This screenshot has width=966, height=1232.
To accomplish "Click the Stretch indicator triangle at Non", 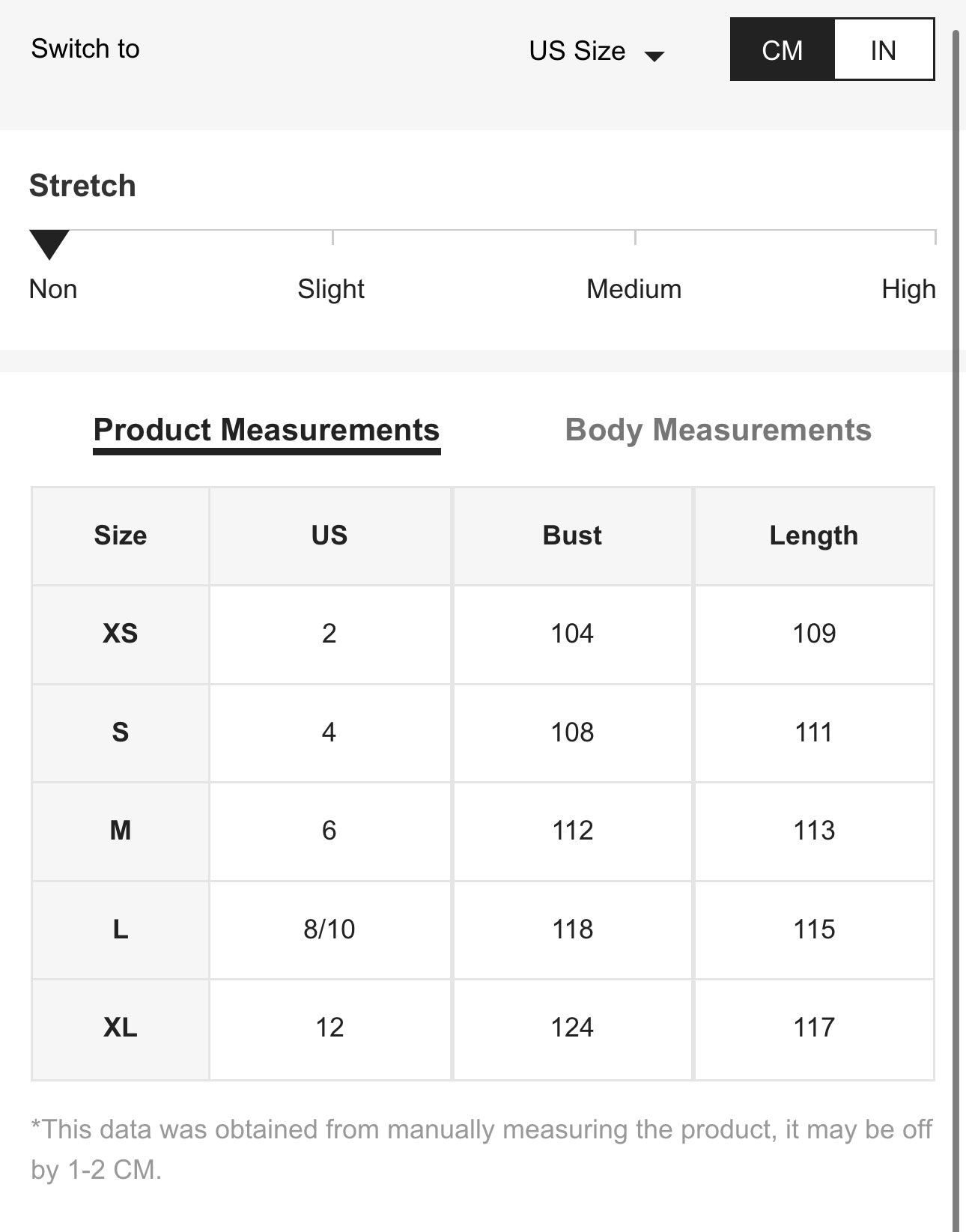I will pyautogui.click(x=49, y=244).
